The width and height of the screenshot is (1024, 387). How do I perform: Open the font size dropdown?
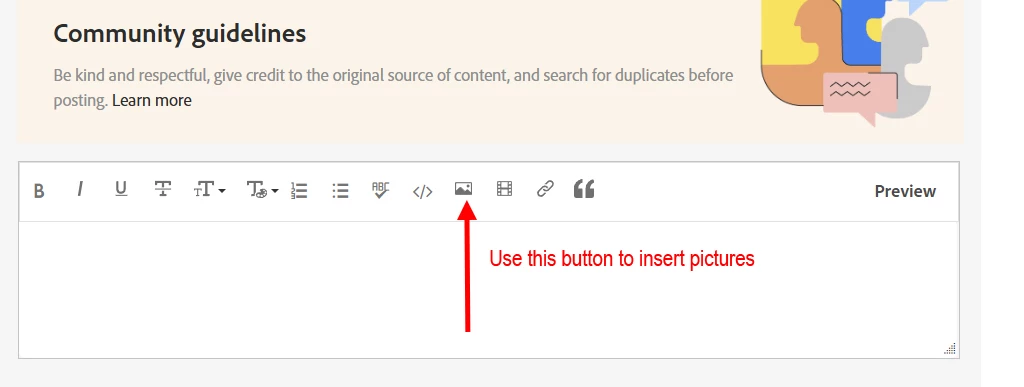(x=210, y=190)
